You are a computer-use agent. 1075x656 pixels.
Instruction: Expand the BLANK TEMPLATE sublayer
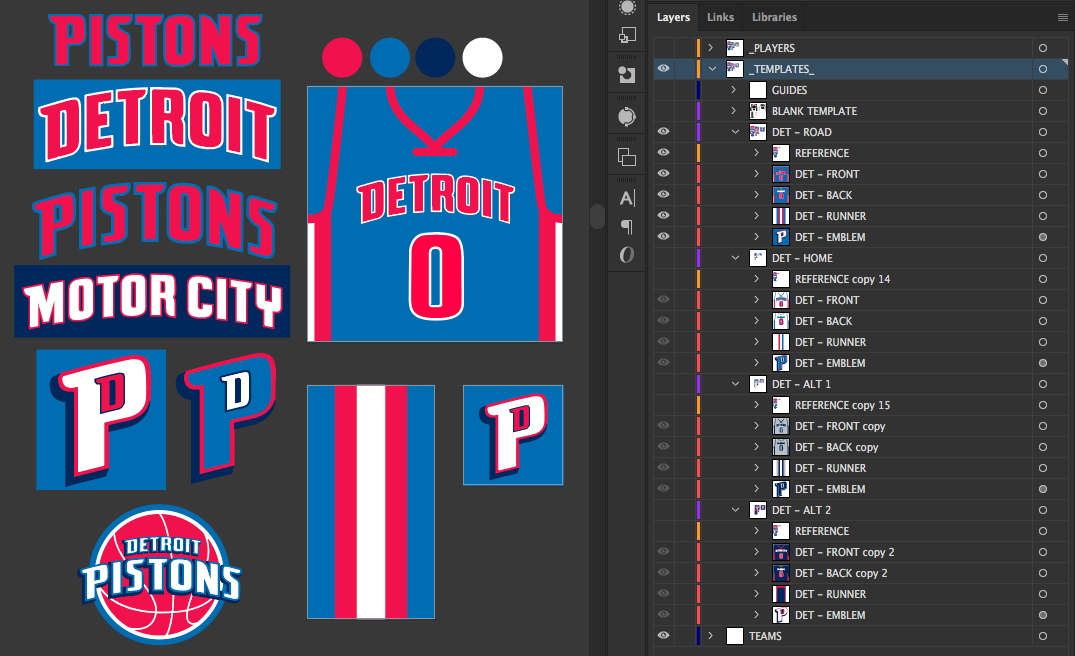pyautogui.click(x=733, y=110)
